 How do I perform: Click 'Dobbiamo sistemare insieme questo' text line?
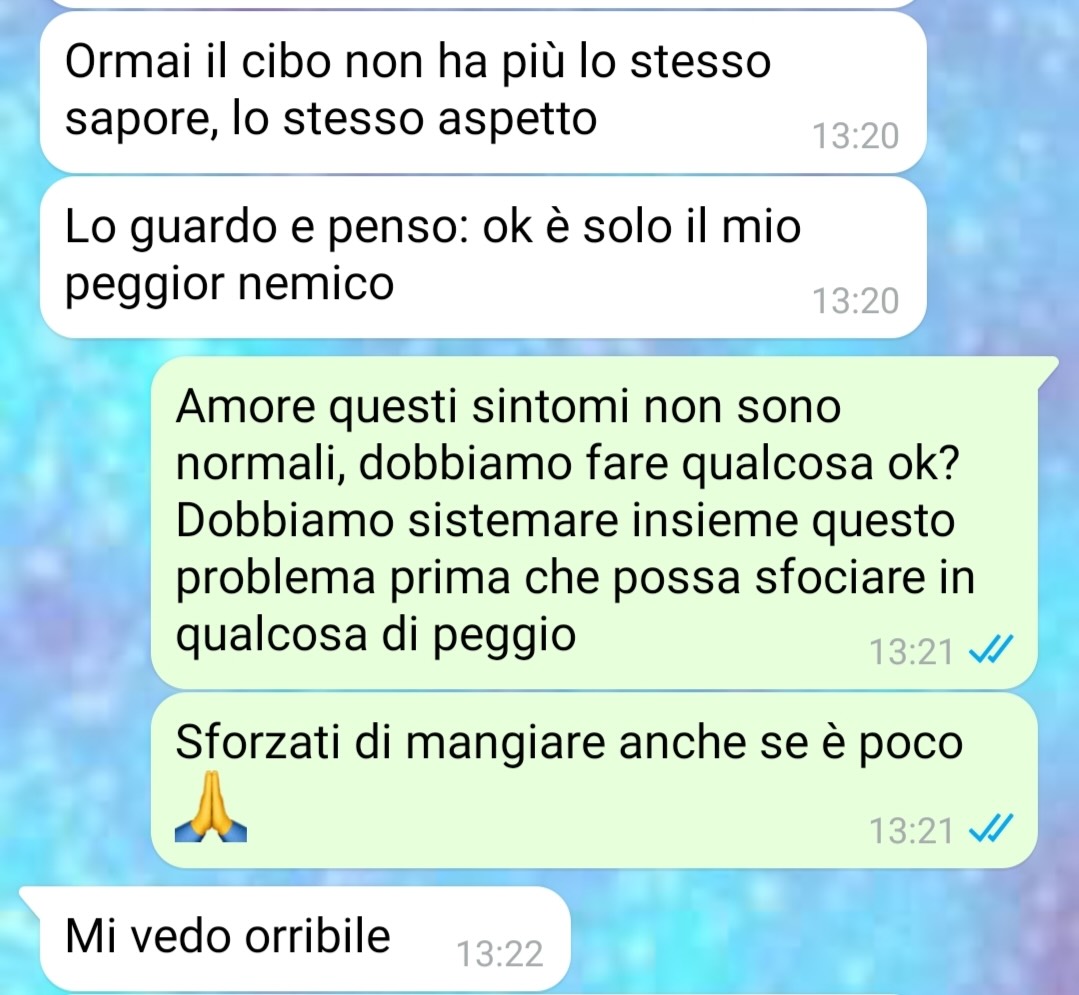coord(565,522)
